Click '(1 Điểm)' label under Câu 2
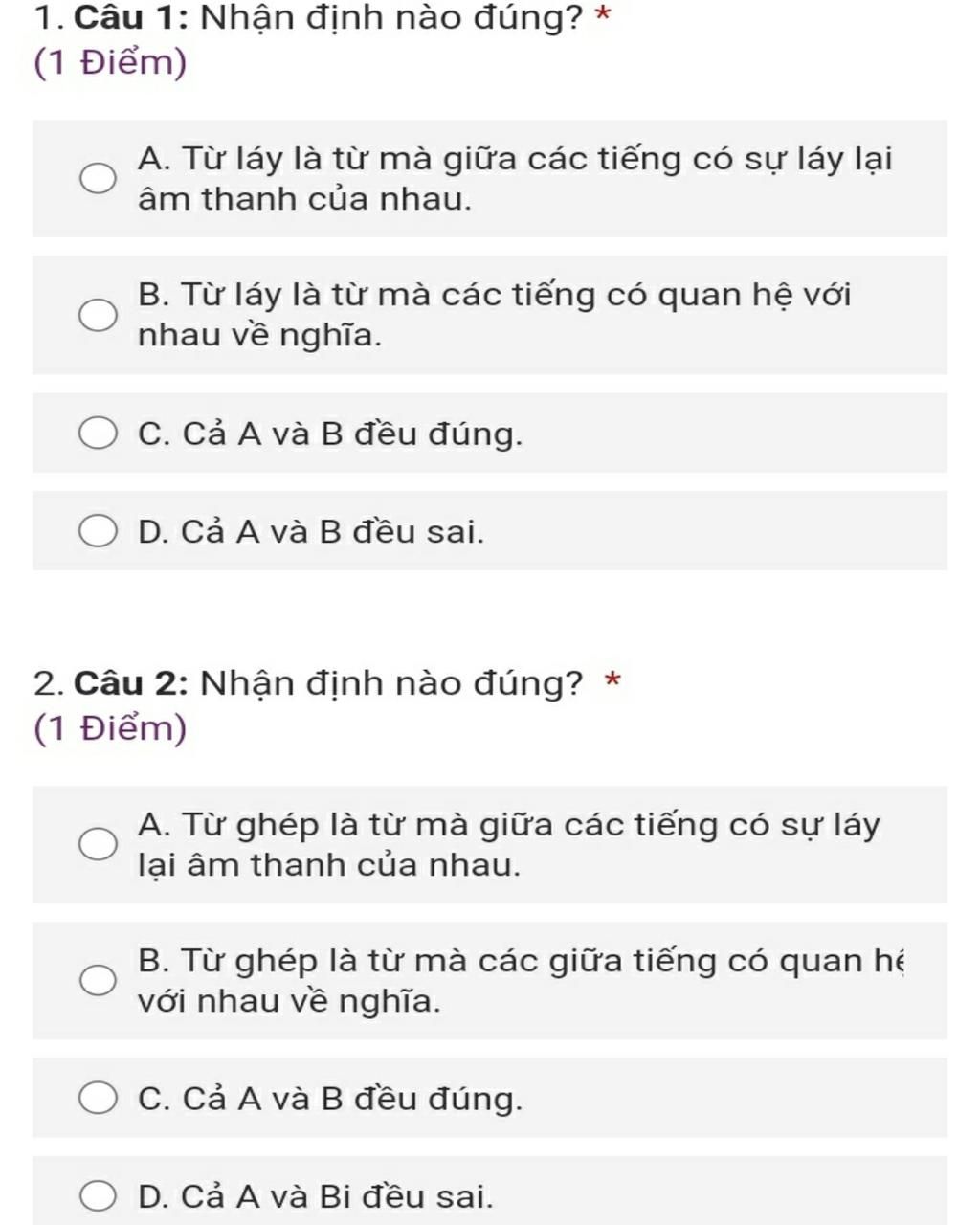The height and width of the screenshot is (1225, 980). tap(110, 728)
